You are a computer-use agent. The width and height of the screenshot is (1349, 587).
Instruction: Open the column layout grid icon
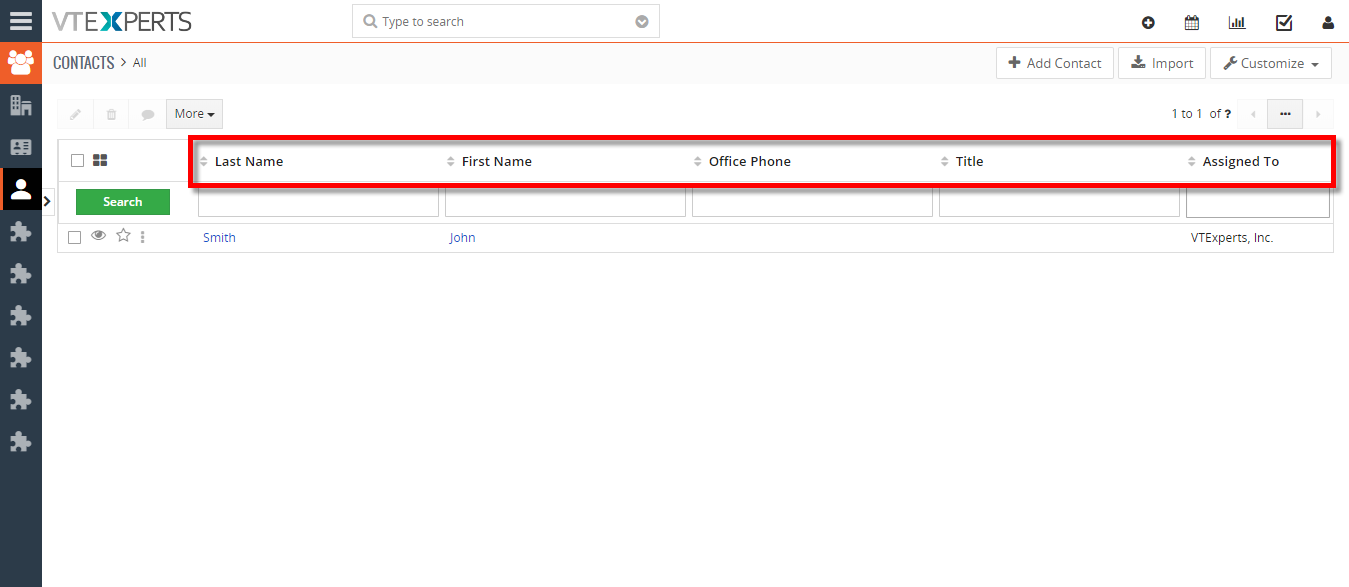click(99, 160)
